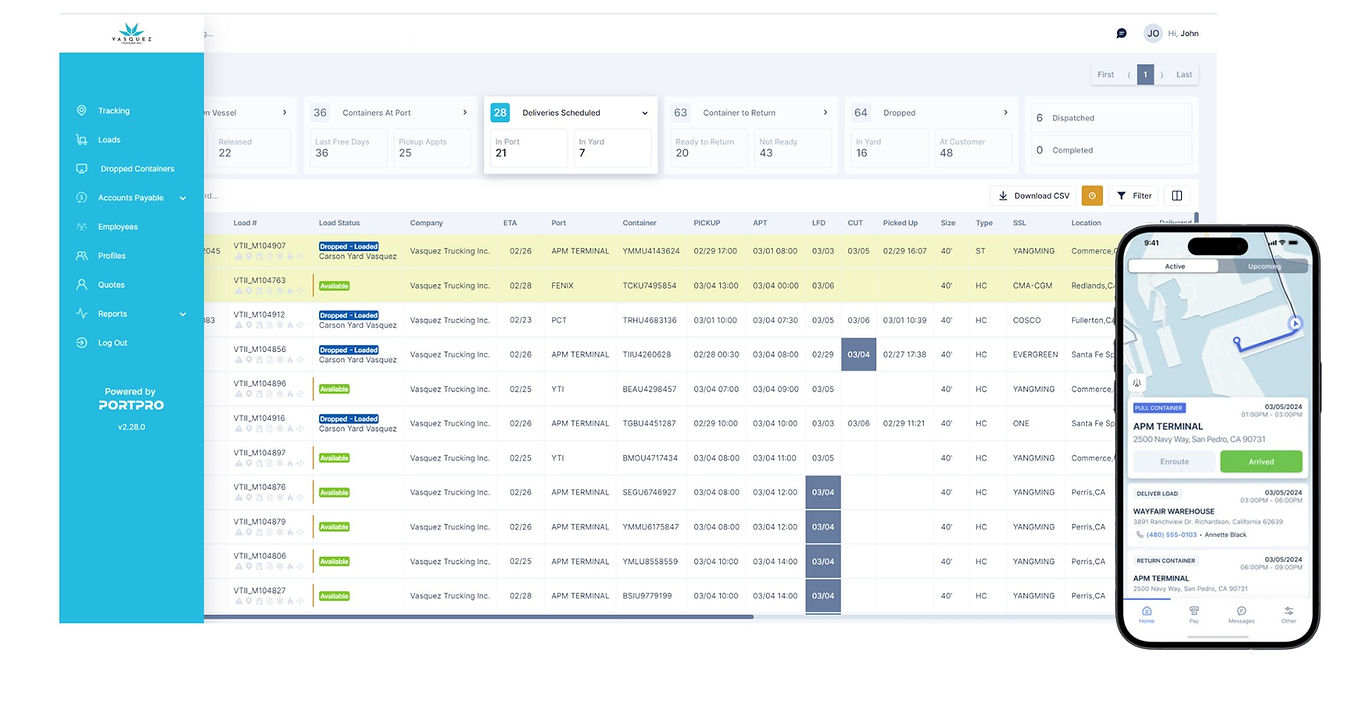1362x715 pixels.
Task: Go to the next page arrow
Action: pos(1162,75)
